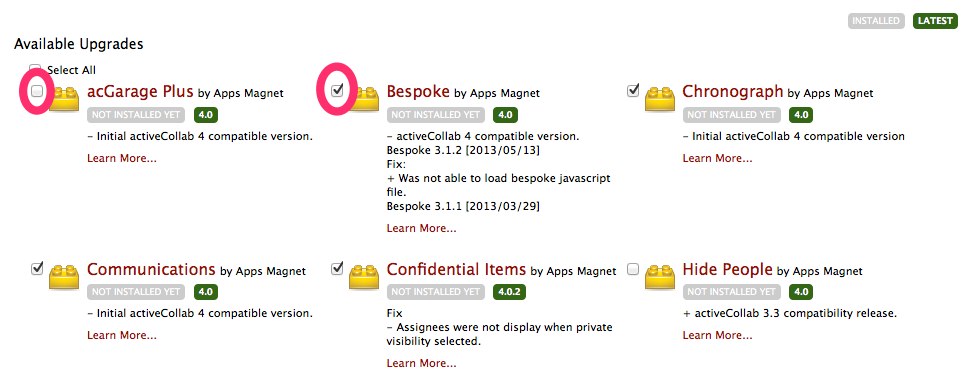This screenshot has height=372, width=966.
Task: Toggle the Select All checkbox
Action: click(x=36, y=68)
